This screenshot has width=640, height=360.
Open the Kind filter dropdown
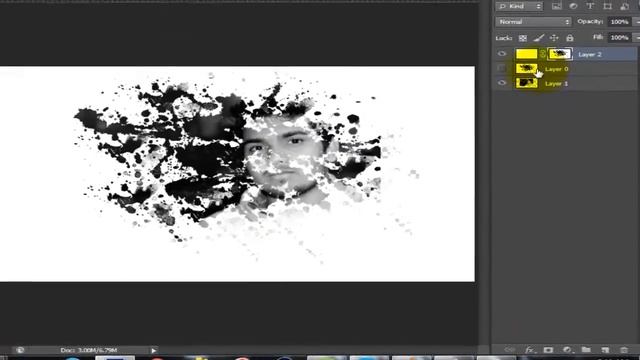click(x=519, y=6)
